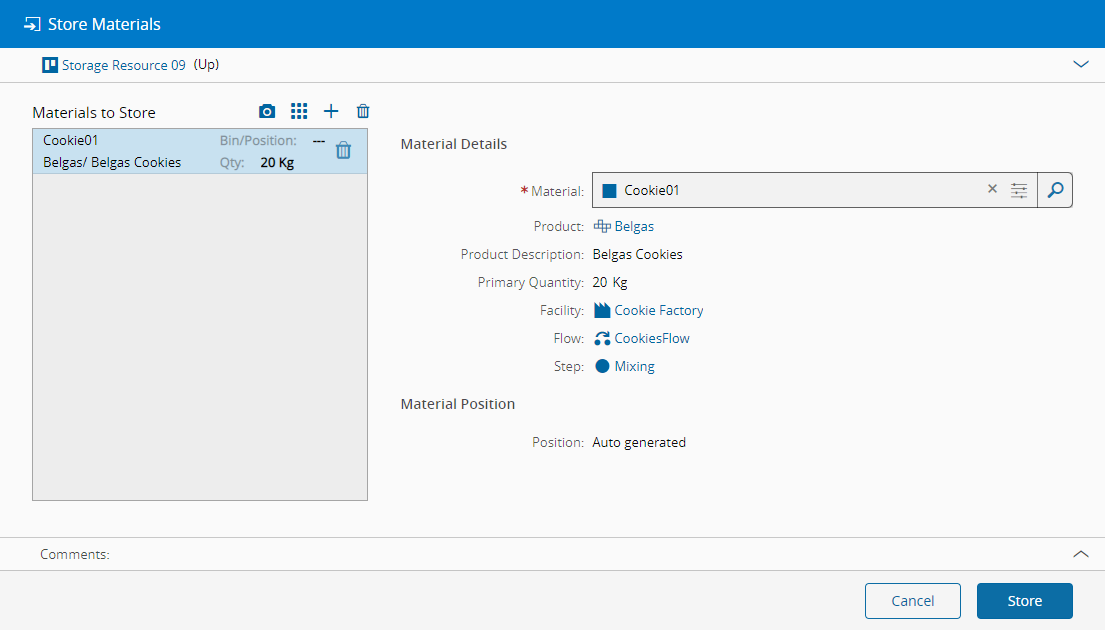Click the Materials to Store heading
This screenshot has height=630, width=1105.
click(94, 113)
